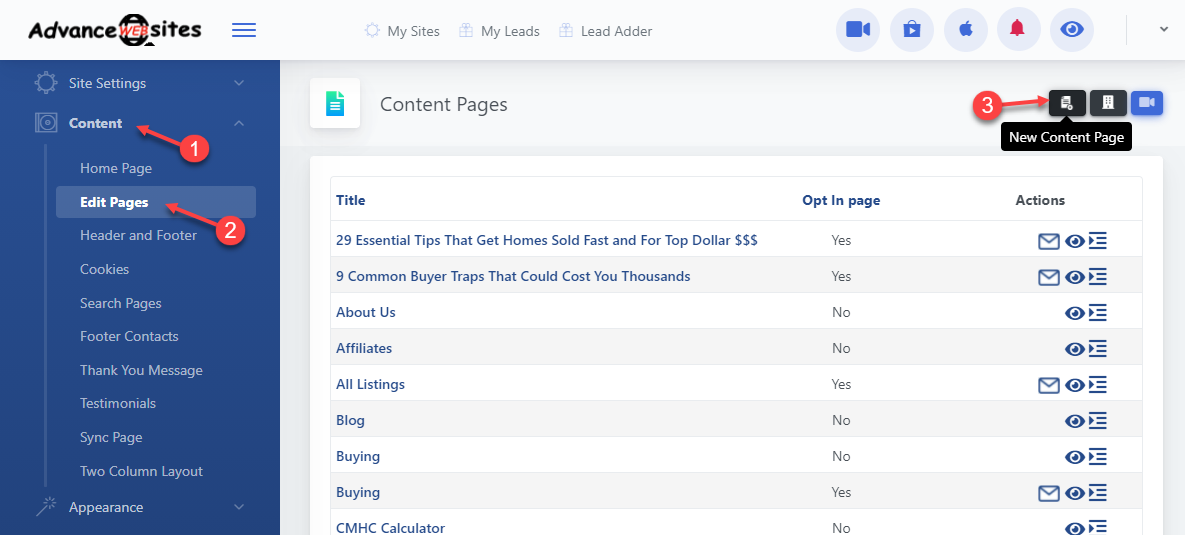Open the list menu icon for the About Us row
The width and height of the screenshot is (1185, 535).
coord(1098,313)
